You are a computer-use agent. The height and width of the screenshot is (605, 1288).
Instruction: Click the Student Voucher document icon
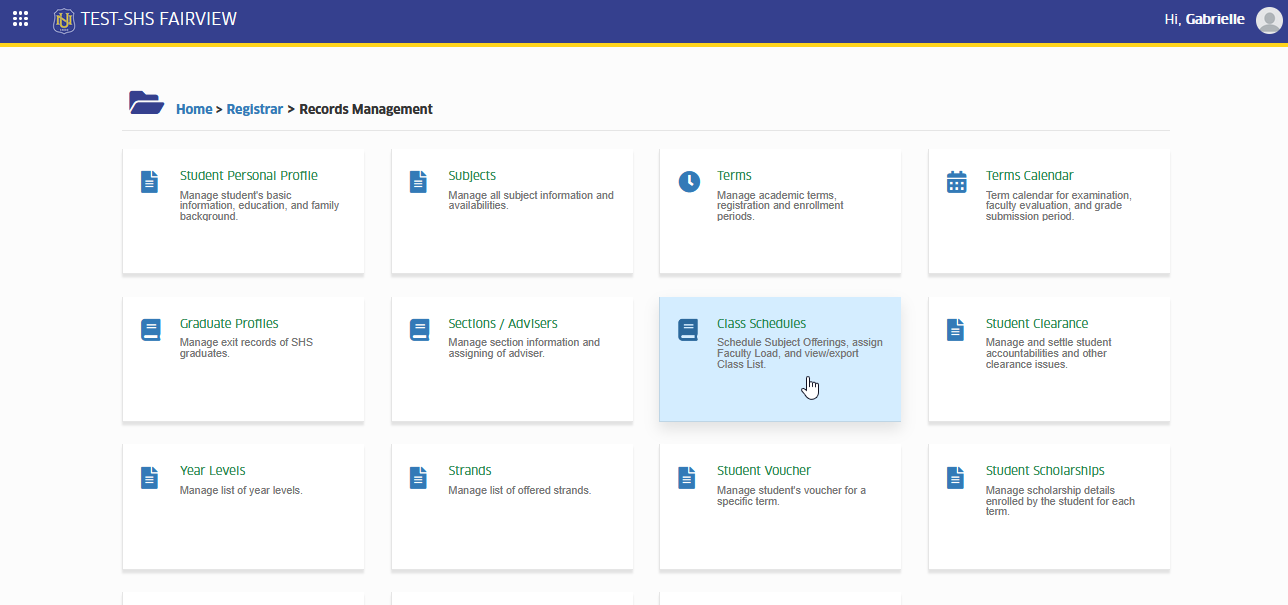[x=686, y=477]
